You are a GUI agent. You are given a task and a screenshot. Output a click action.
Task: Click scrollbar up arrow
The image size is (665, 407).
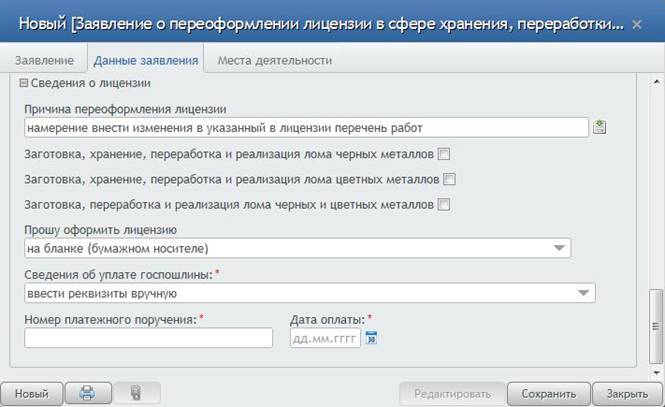[657, 81]
